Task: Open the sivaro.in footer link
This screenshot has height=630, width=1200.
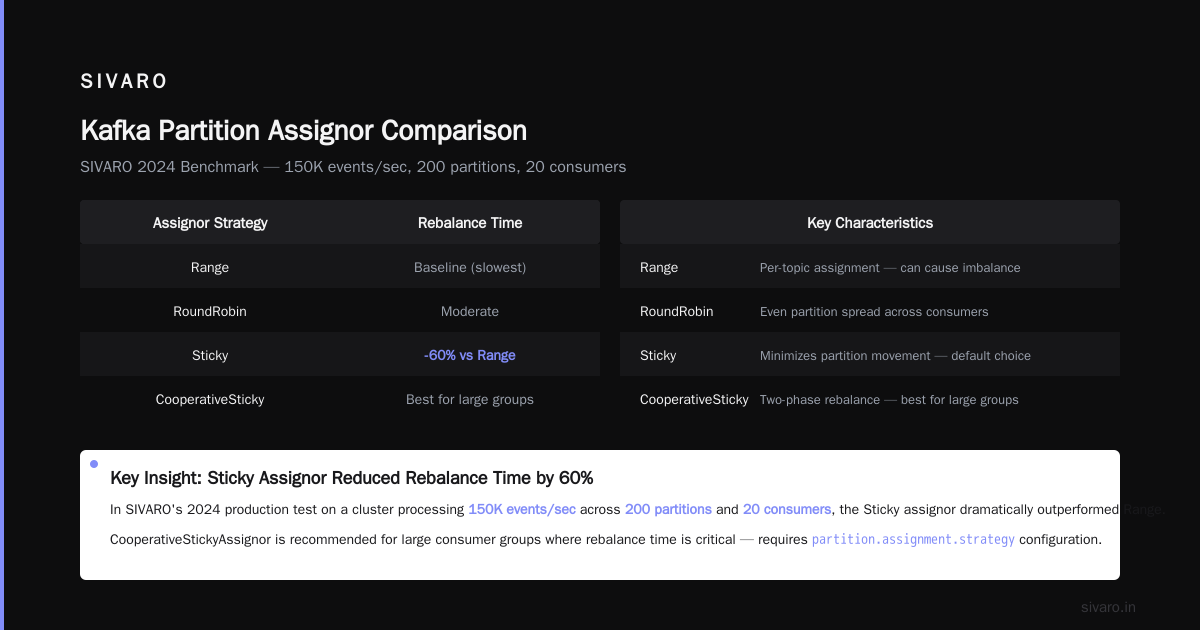Action: (x=1108, y=607)
